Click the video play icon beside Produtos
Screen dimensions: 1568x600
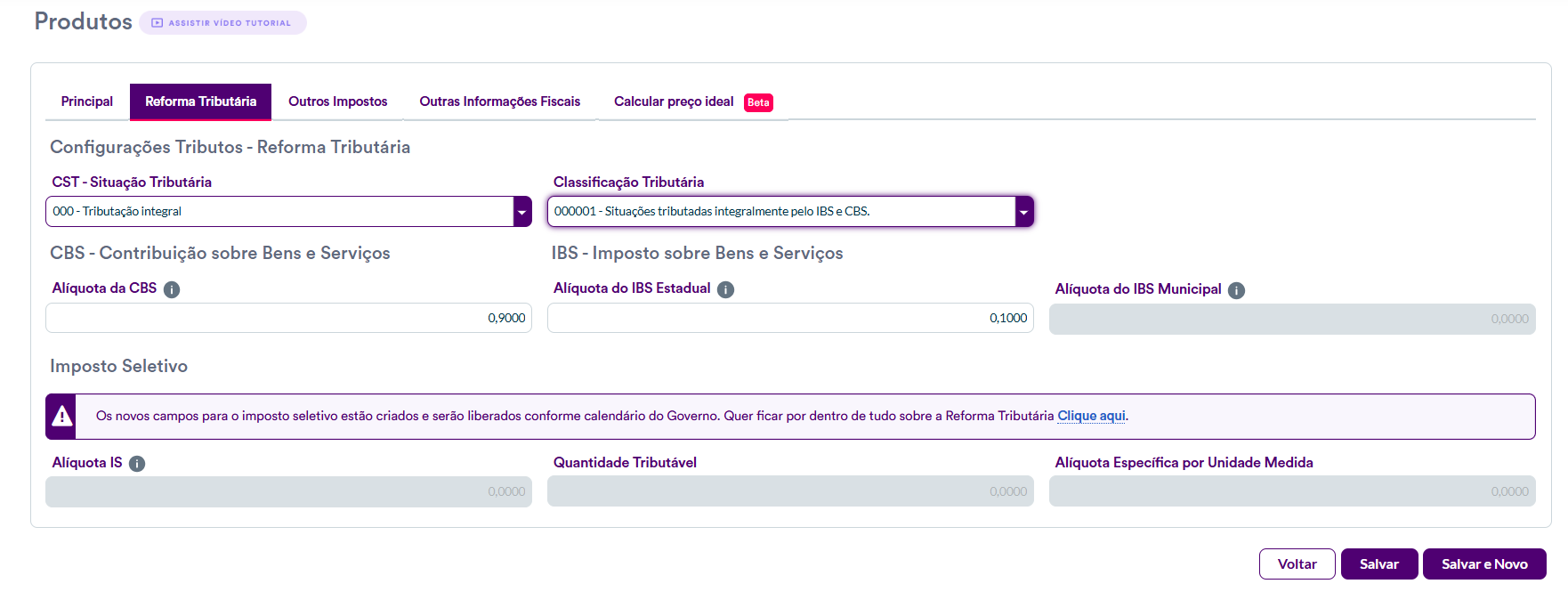(x=158, y=23)
